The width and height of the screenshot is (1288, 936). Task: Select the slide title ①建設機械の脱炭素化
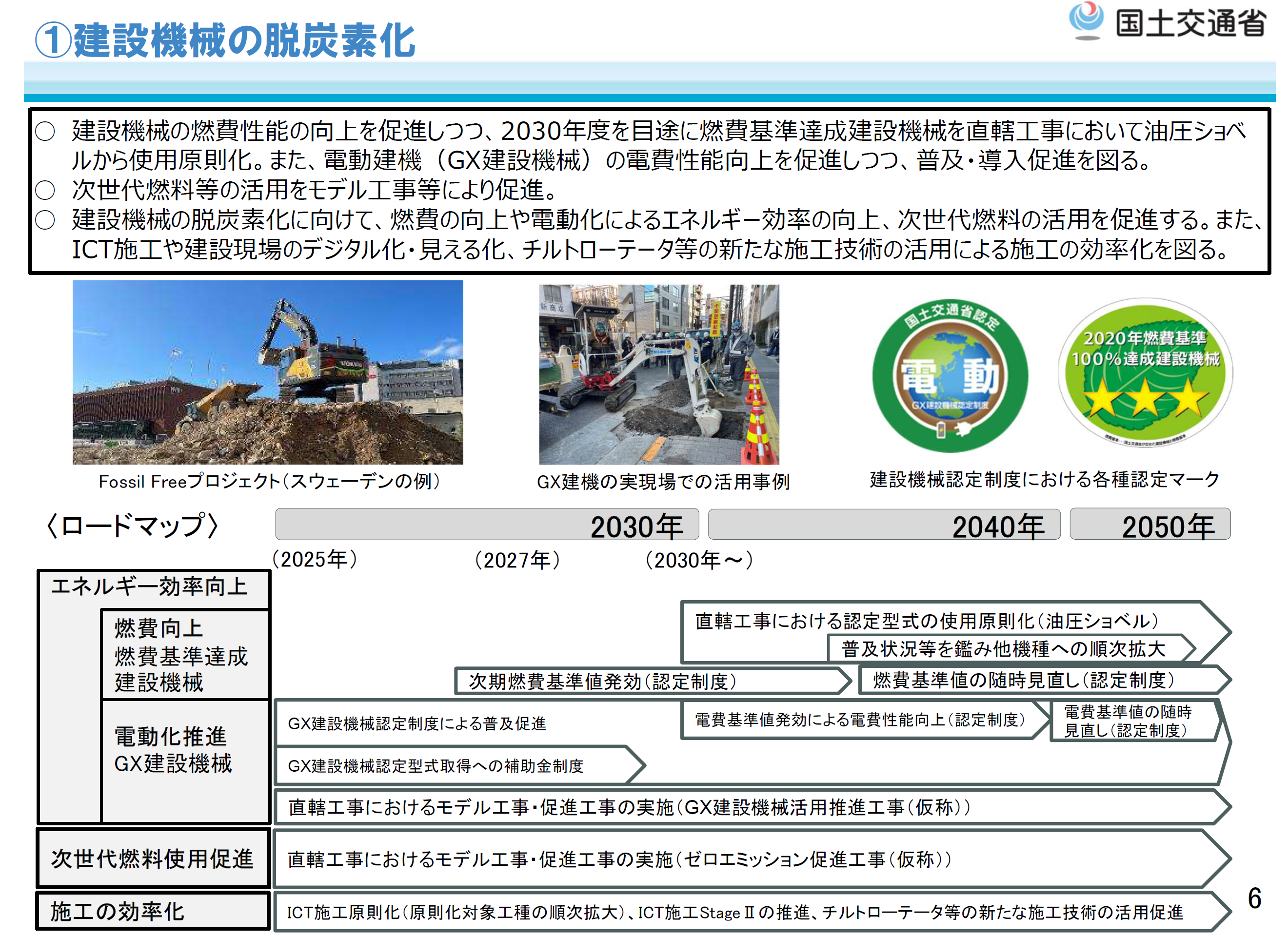pos(225,41)
